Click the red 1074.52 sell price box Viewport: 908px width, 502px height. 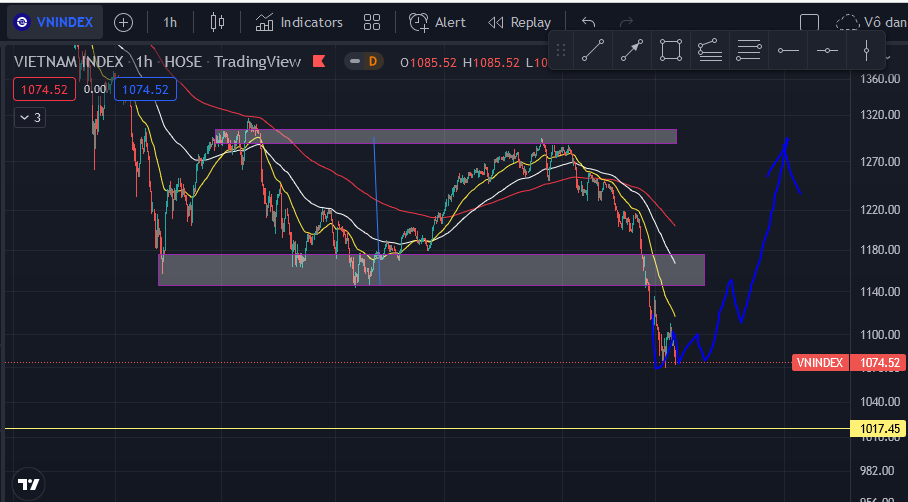pyautogui.click(x=45, y=89)
